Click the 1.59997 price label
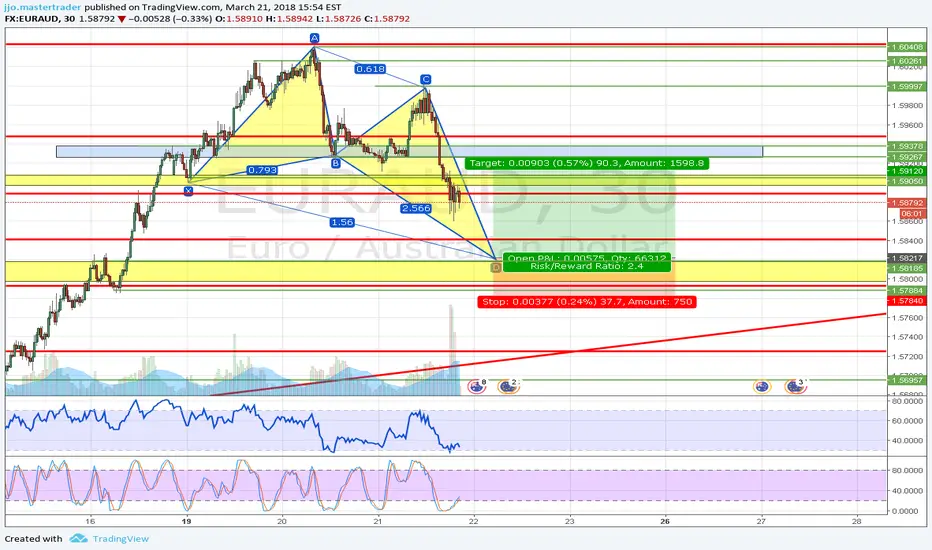The height and width of the screenshot is (550, 932). (x=907, y=86)
